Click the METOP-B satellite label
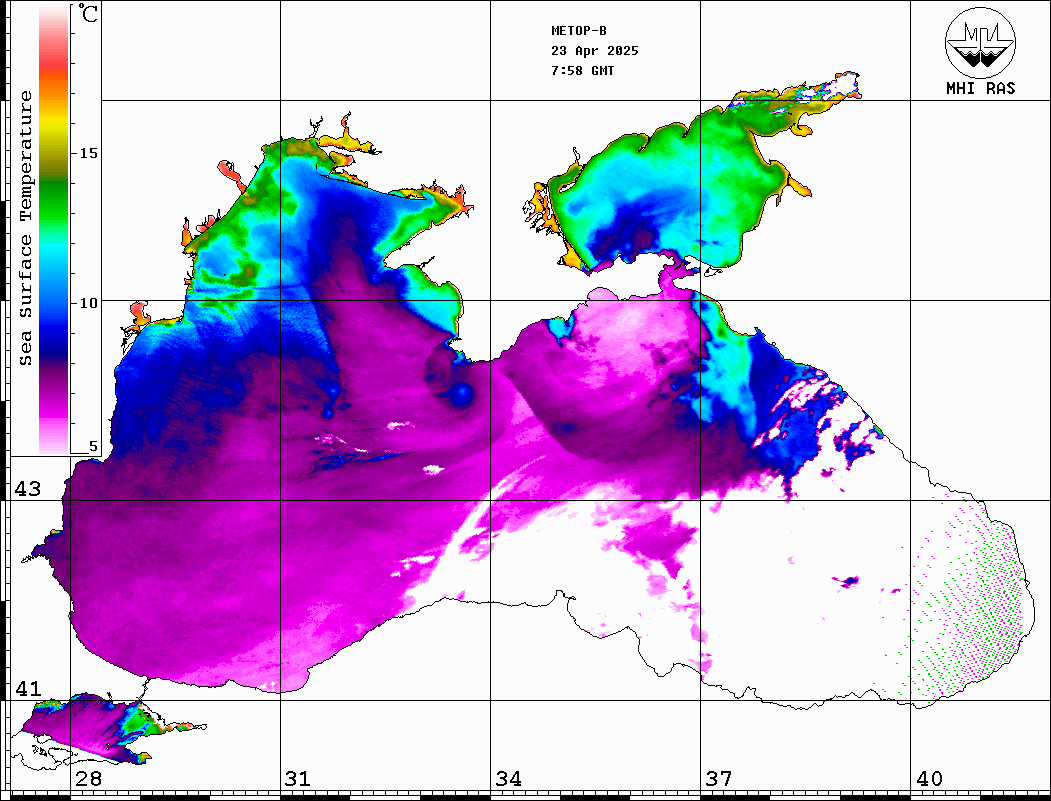 click(578, 31)
